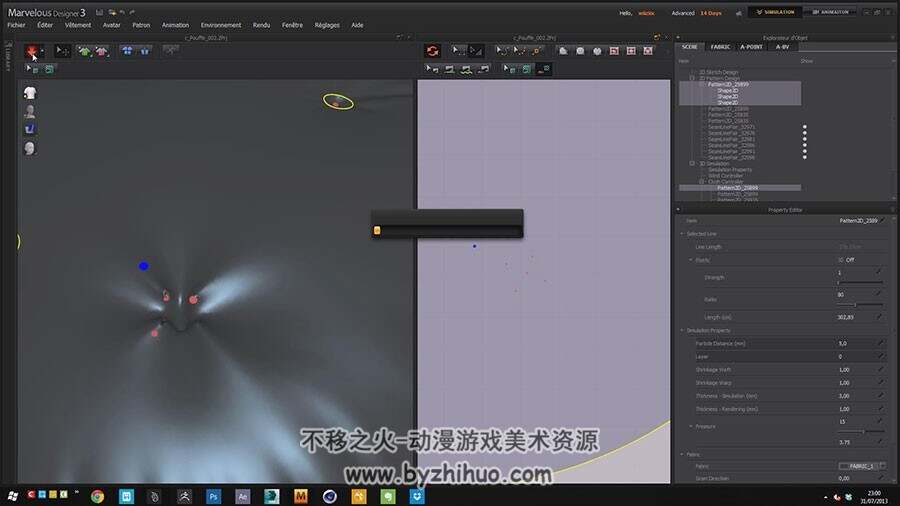
Task: Open the Environnement menu
Action: tap(221, 25)
